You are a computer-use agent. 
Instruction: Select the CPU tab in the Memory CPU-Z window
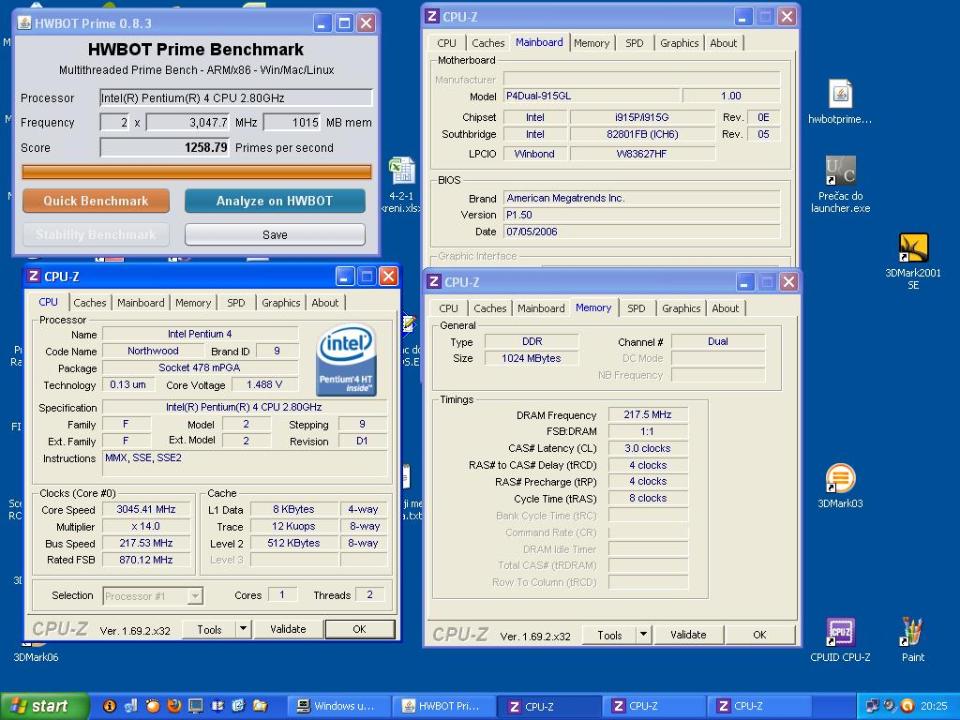click(x=448, y=308)
